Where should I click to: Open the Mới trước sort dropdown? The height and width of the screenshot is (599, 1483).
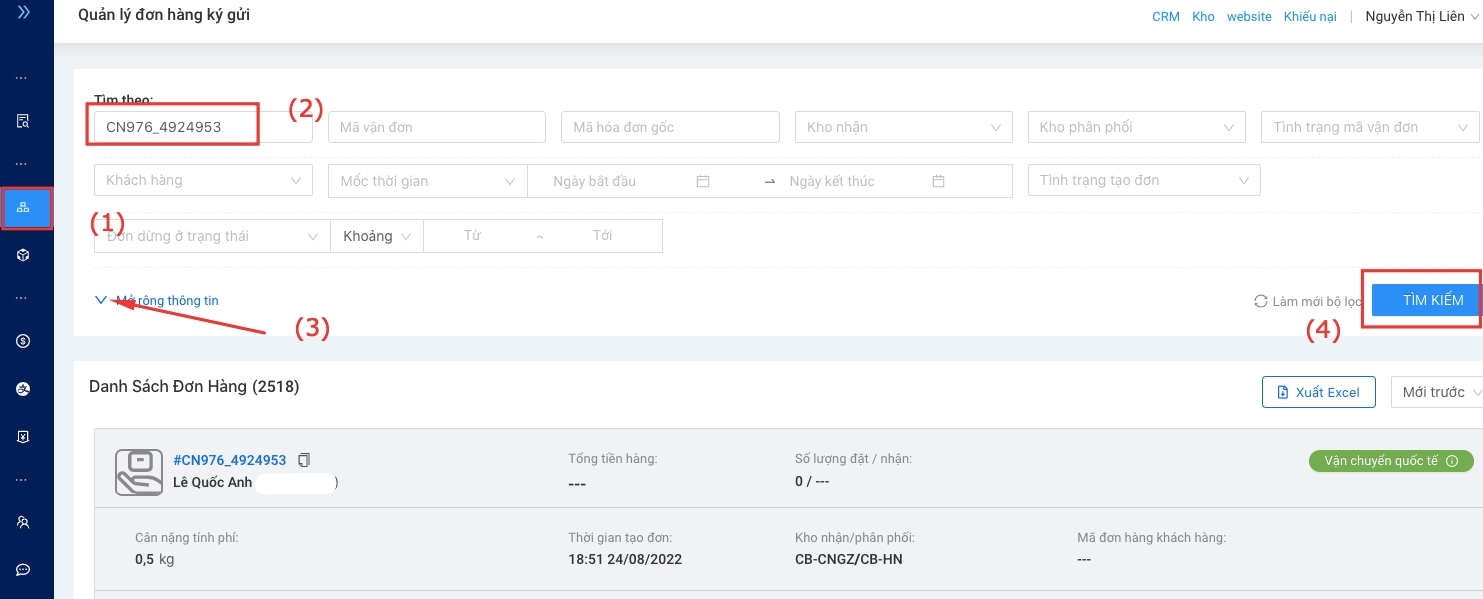pyautogui.click(x=1437, y=392)
